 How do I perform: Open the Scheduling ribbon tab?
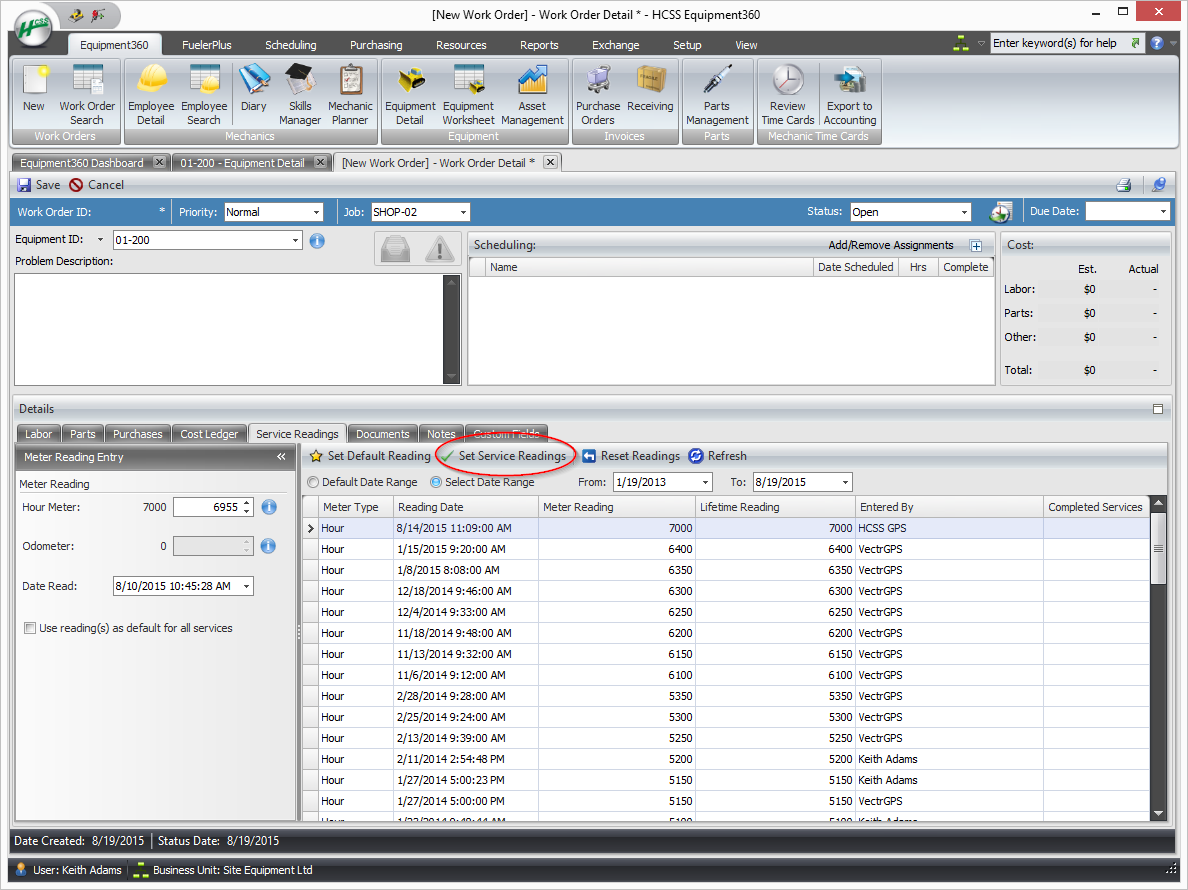[290, 45]
